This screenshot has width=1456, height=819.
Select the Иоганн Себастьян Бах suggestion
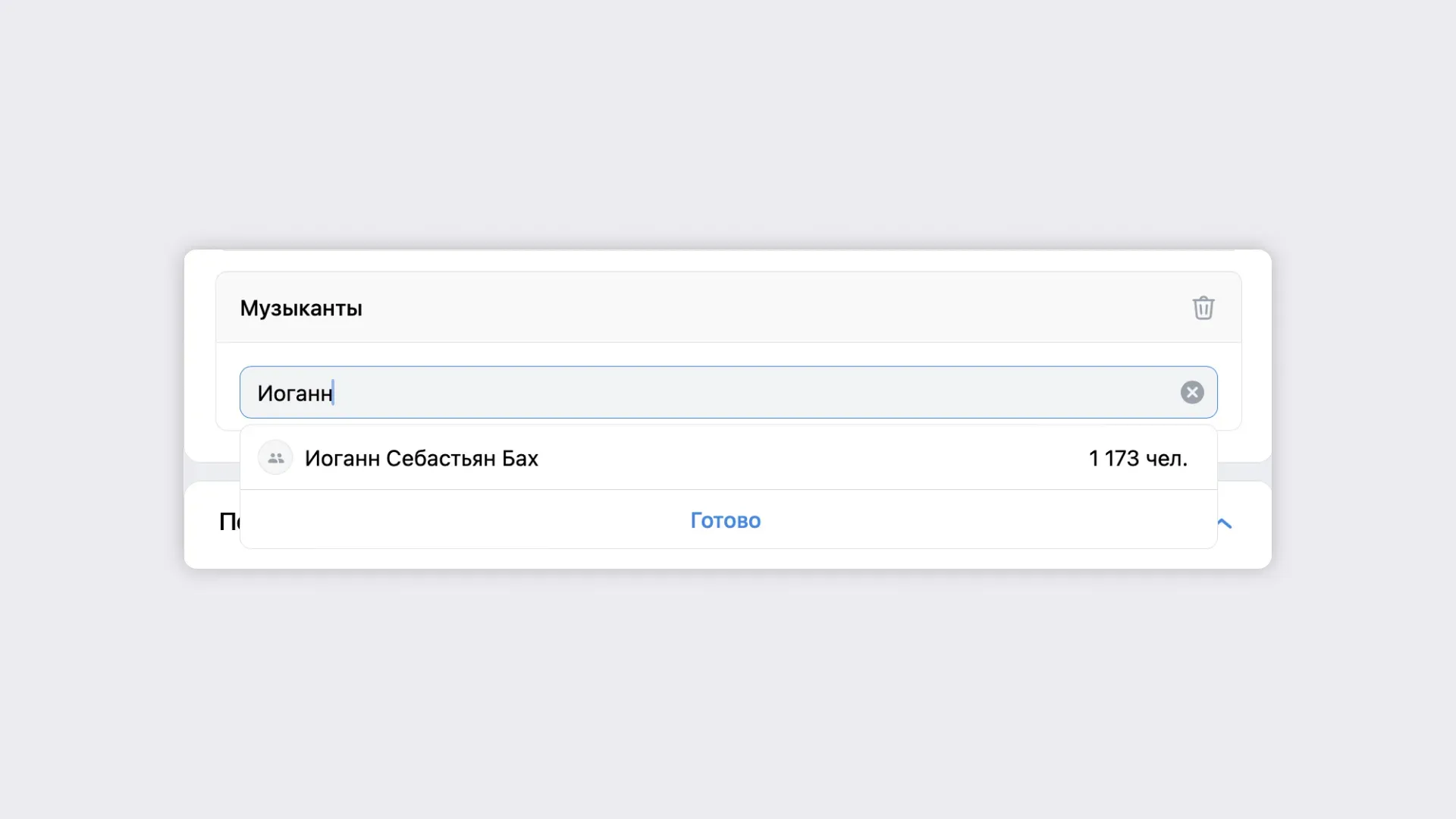point(728,458)
